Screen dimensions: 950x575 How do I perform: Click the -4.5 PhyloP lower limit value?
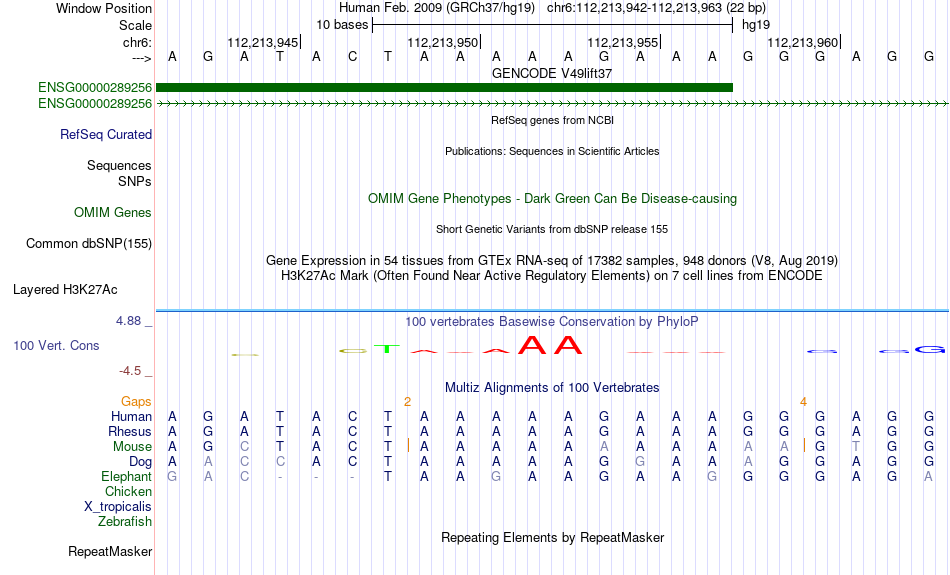tap(130, 371)
